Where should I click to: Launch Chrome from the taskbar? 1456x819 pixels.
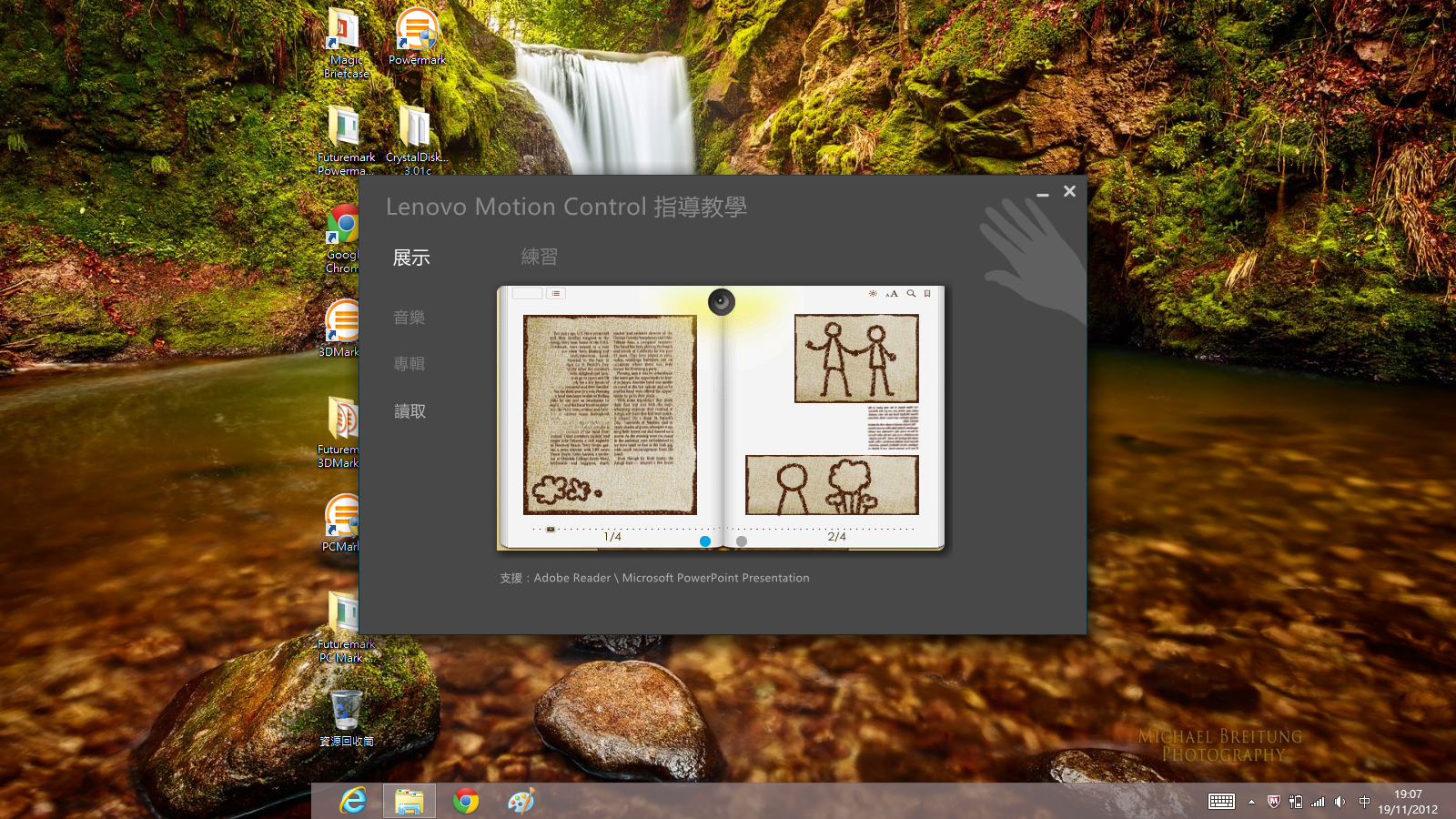coord(466,801)
